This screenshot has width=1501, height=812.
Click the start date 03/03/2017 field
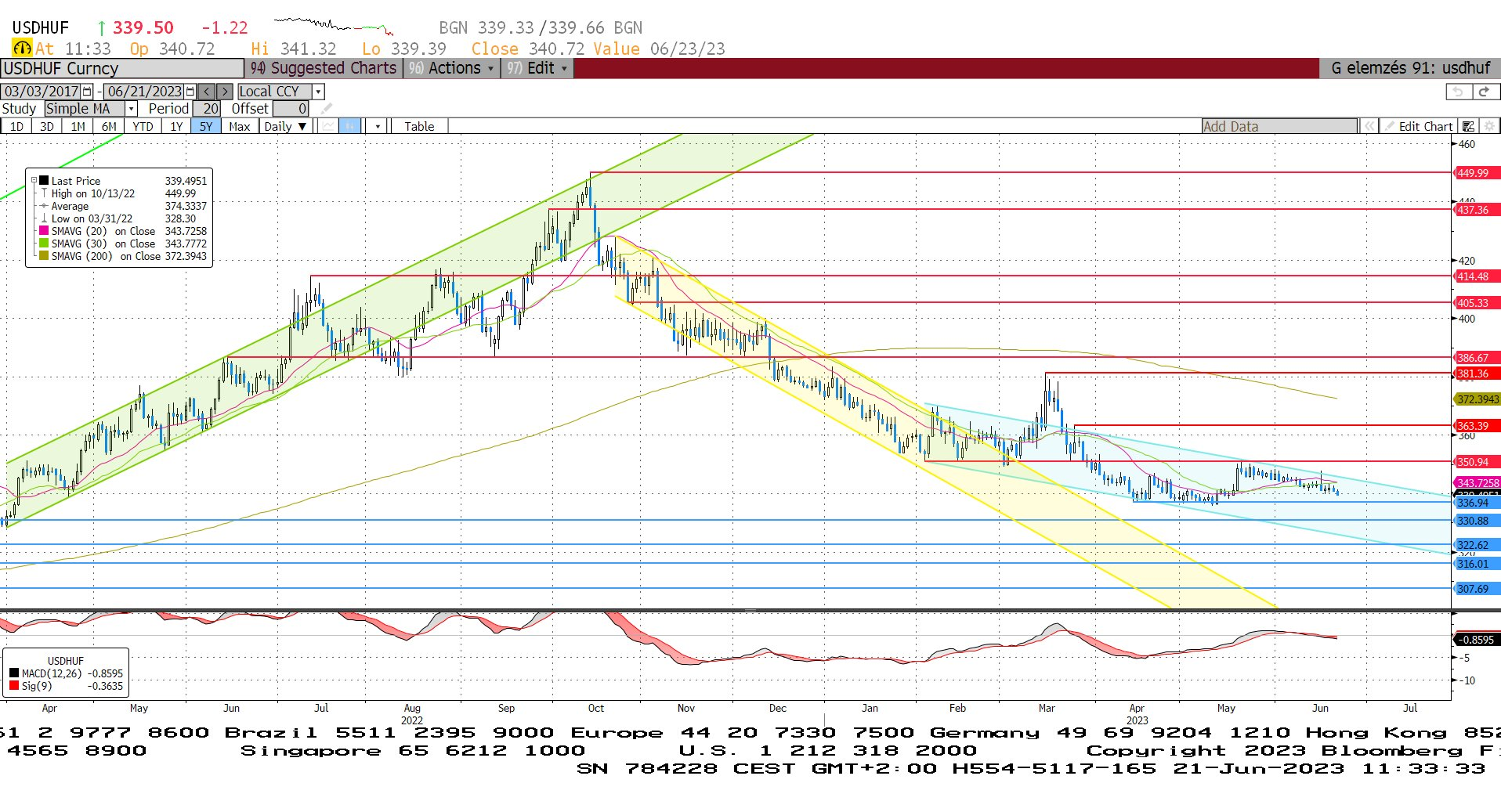click(x=42, y=92)
